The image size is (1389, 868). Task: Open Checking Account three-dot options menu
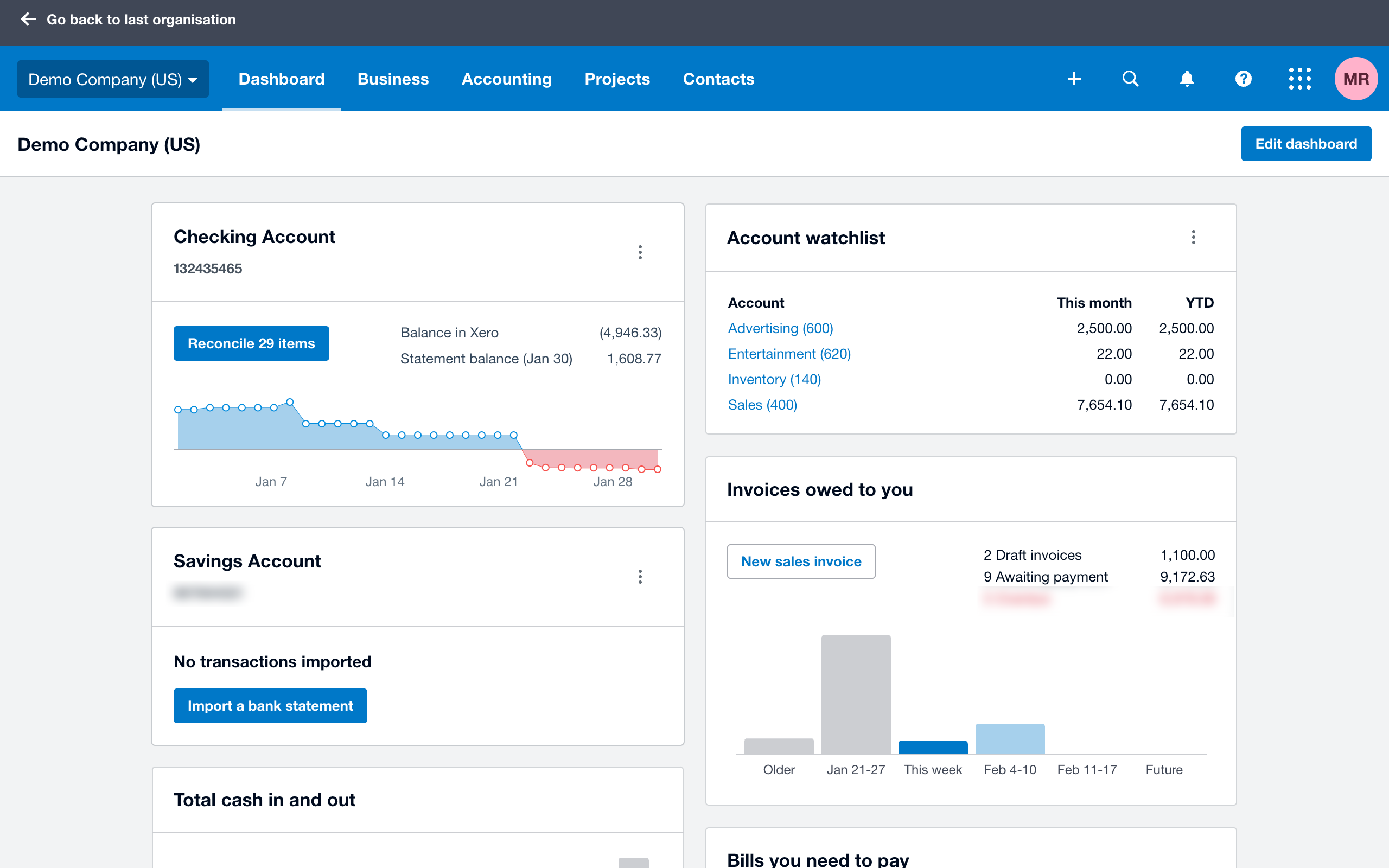tap(640, 252)
